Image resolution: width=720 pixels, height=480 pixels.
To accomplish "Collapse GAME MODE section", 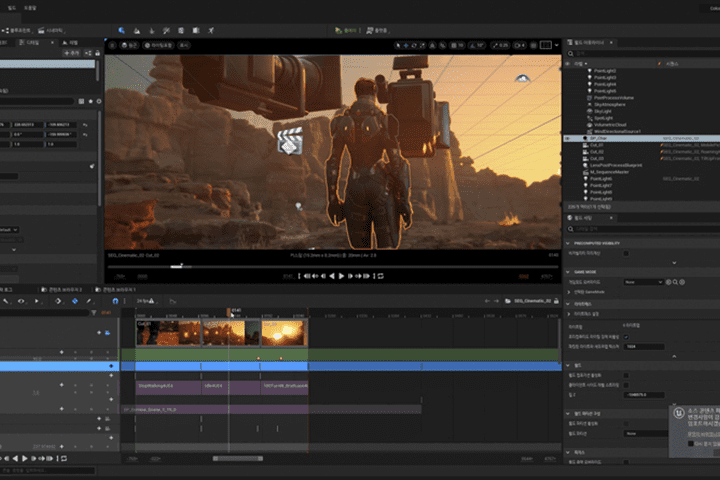I will click(x=568, y=272).
